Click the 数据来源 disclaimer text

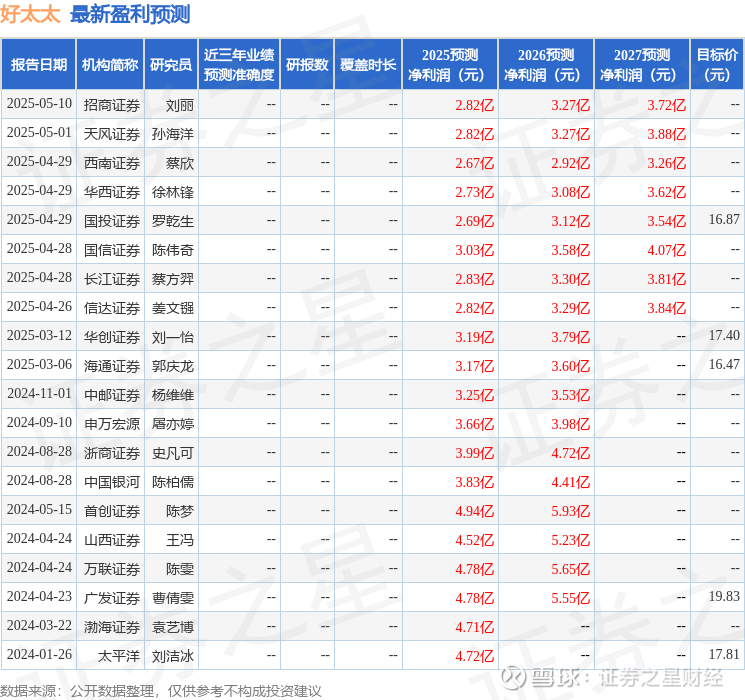coord(161,690)
